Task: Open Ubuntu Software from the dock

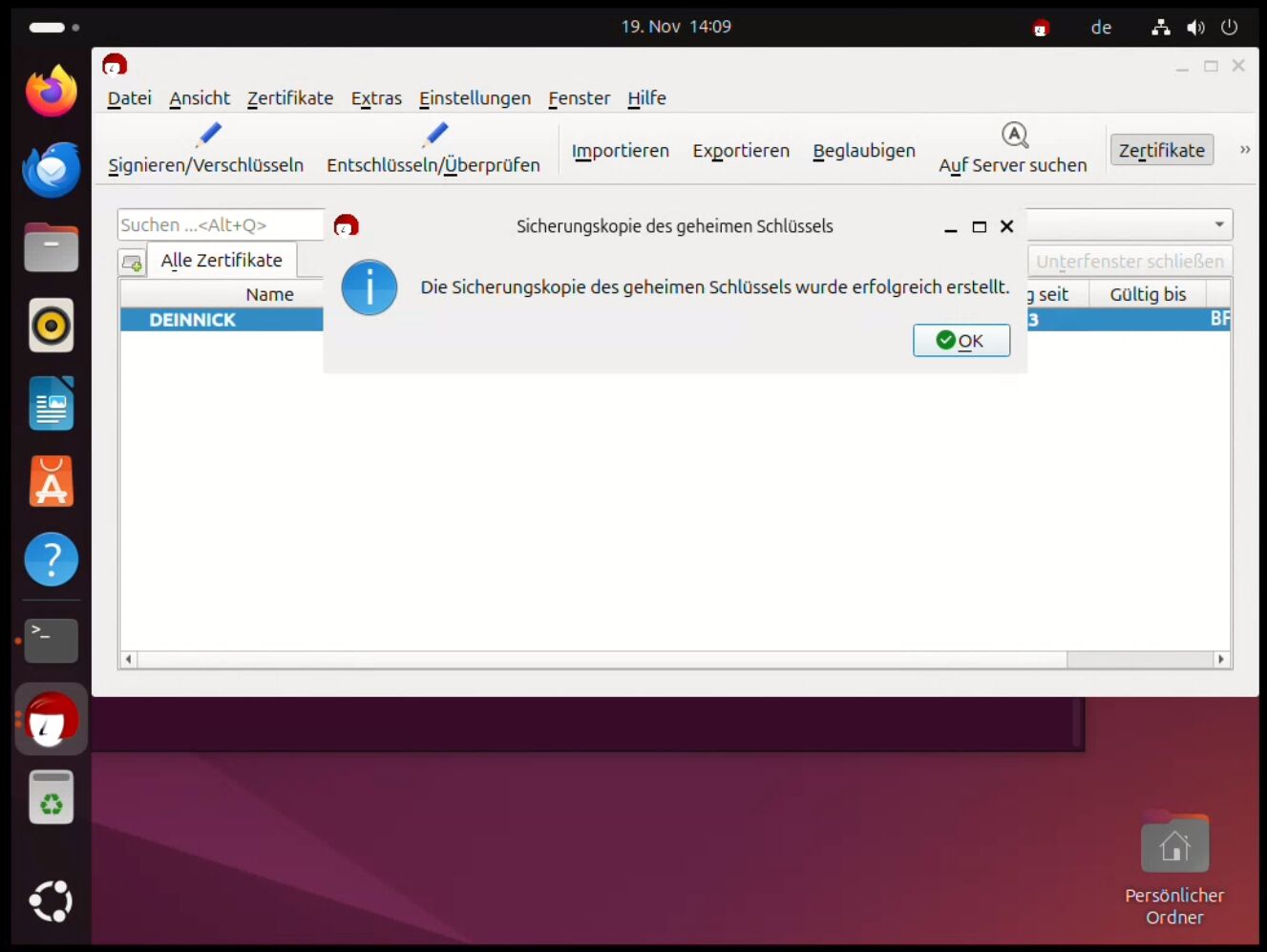Action: 51,481
